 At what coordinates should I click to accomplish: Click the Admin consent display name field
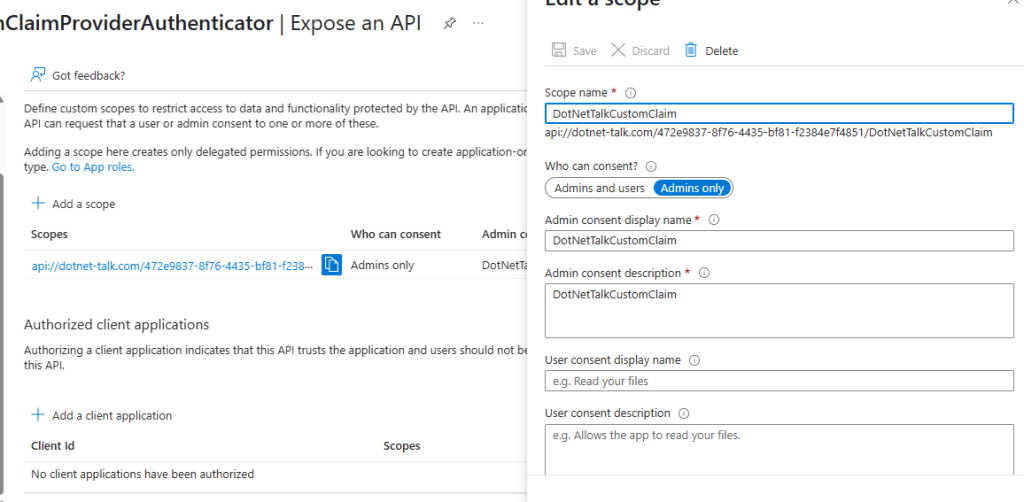click(779, 240)
